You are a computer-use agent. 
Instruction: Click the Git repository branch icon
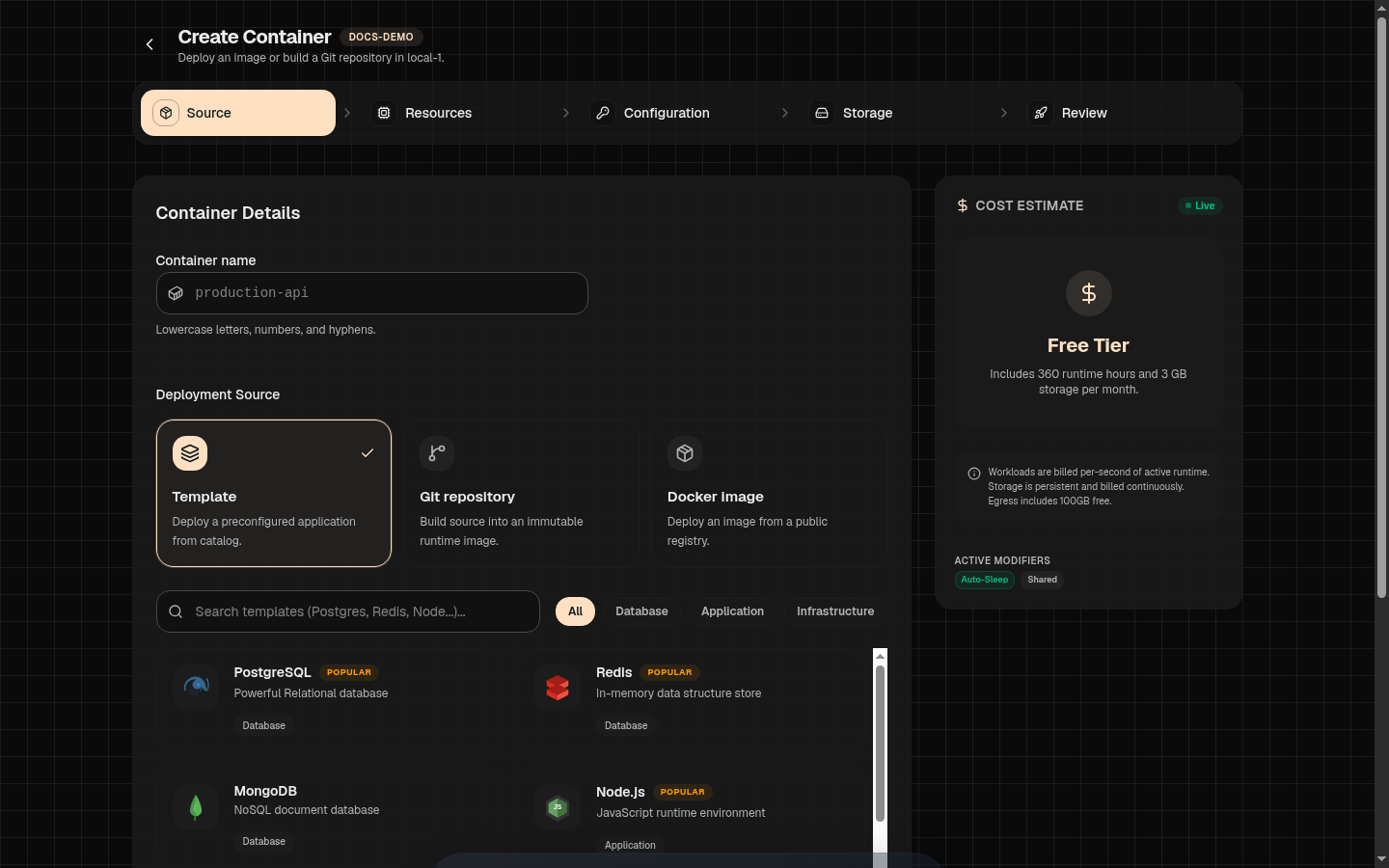pyautogui.click(x=437, y=453)
